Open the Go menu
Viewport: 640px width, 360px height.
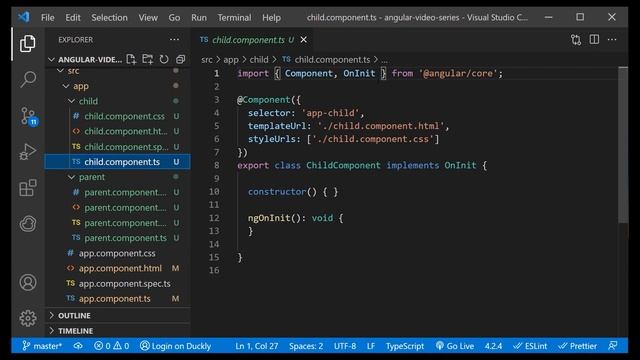coord(174,18)
